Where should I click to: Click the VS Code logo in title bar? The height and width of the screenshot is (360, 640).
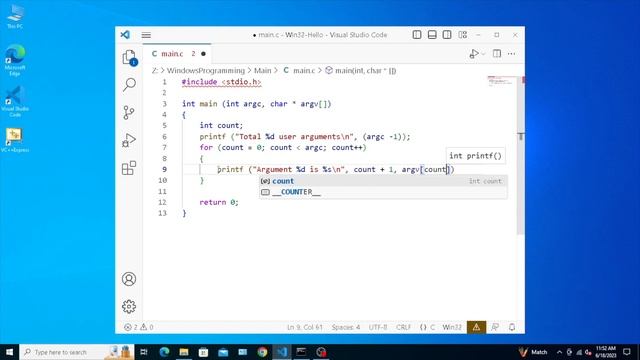(125, 35)
